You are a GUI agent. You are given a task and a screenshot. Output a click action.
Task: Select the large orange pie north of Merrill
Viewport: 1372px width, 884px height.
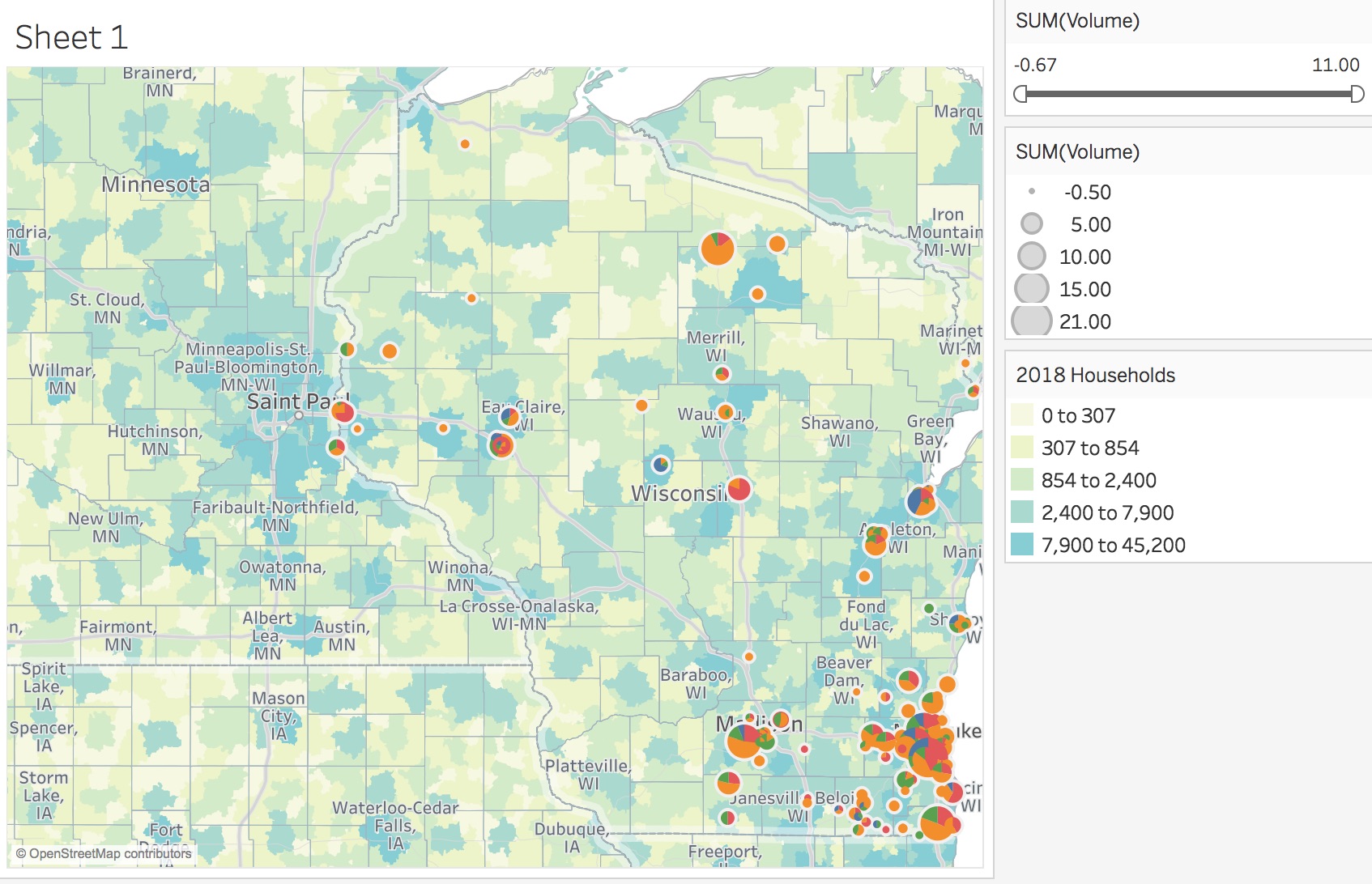717,249
